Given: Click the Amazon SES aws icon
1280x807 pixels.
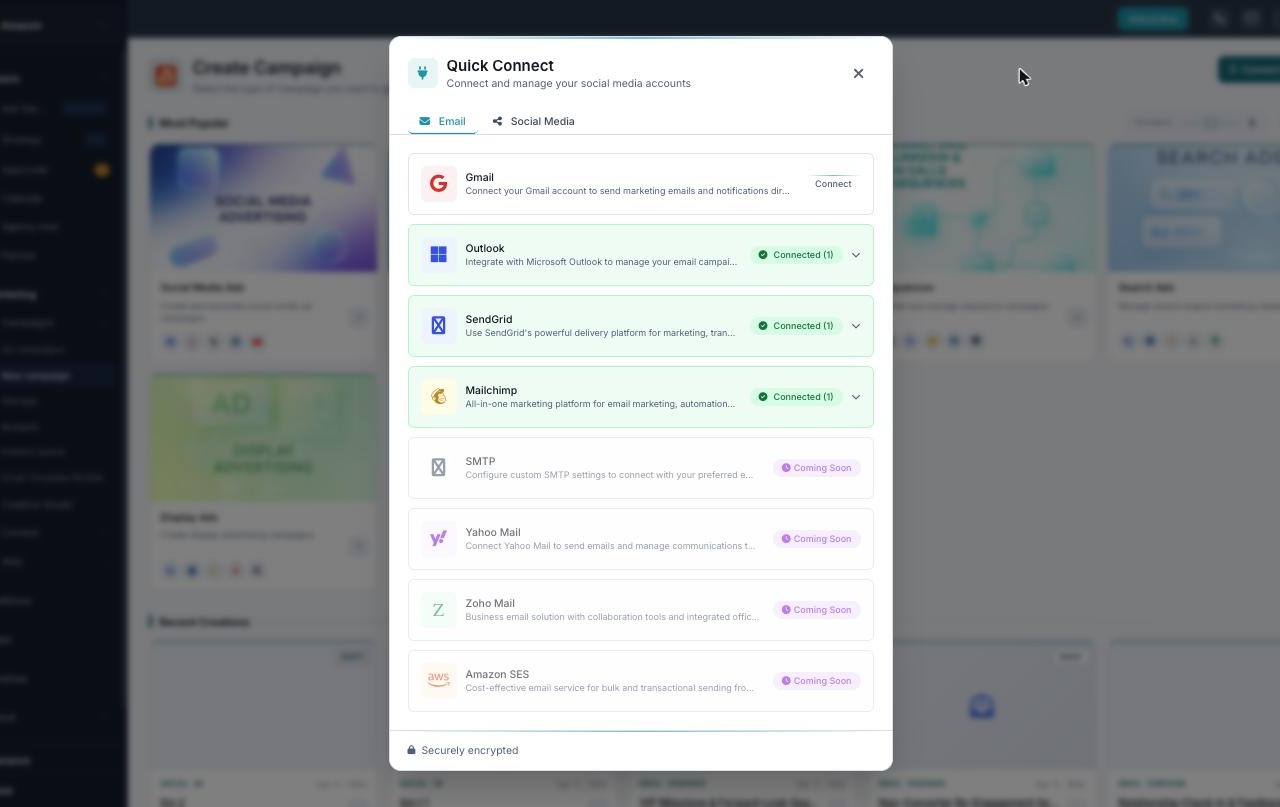Looking at the screenshot, I should (438, 681).
